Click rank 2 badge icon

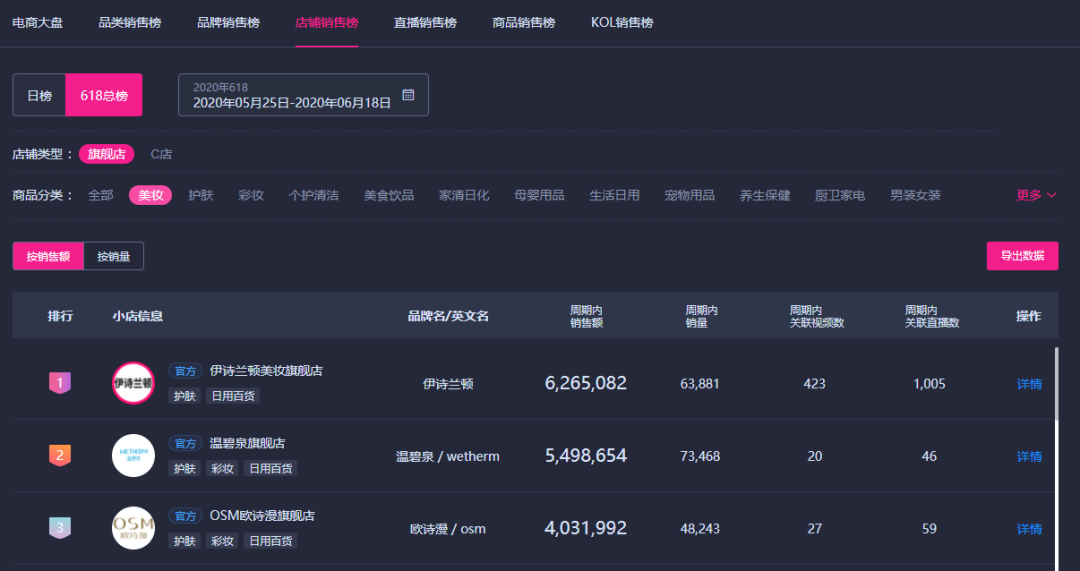60,455
